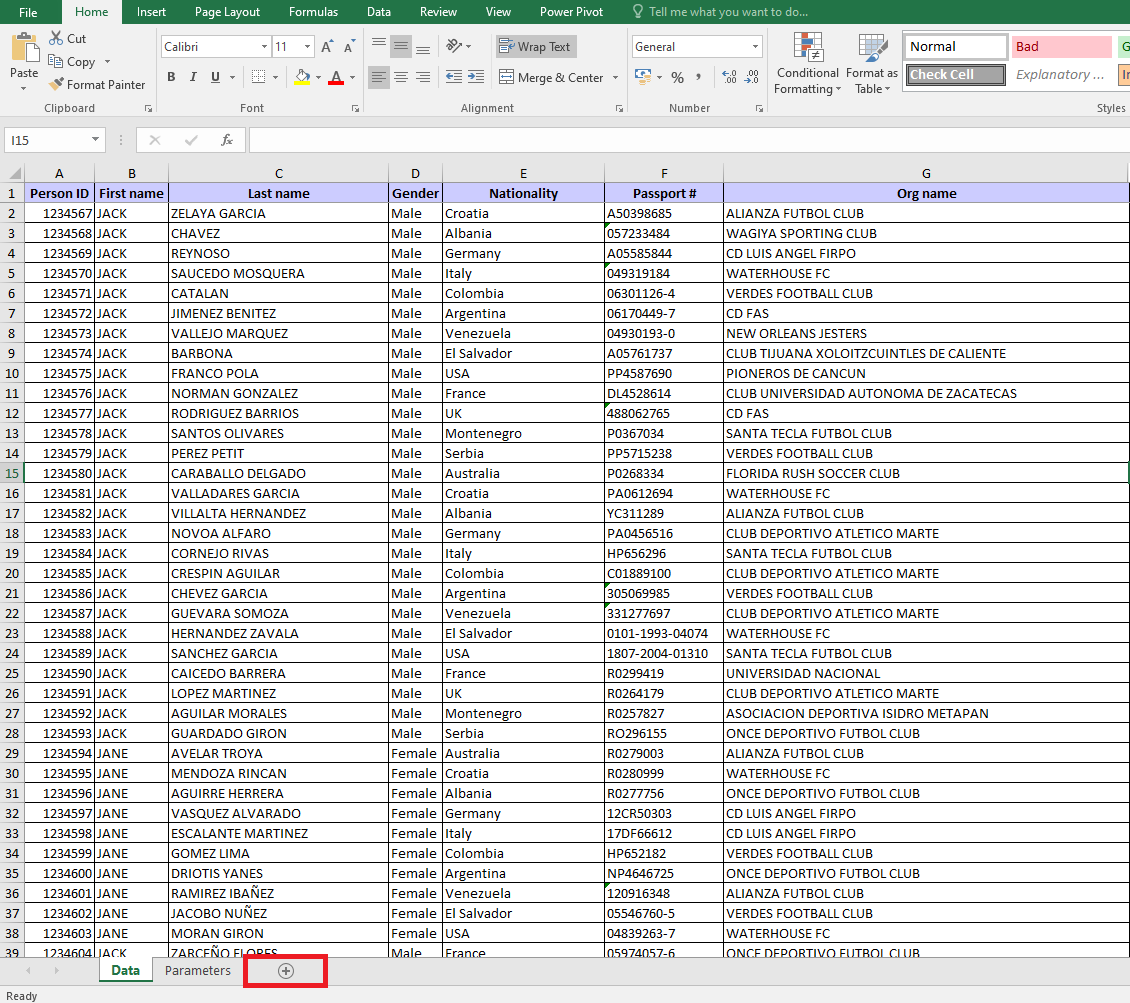
Task: Apply Percent Style number format
Action: (x=677, y=78)
